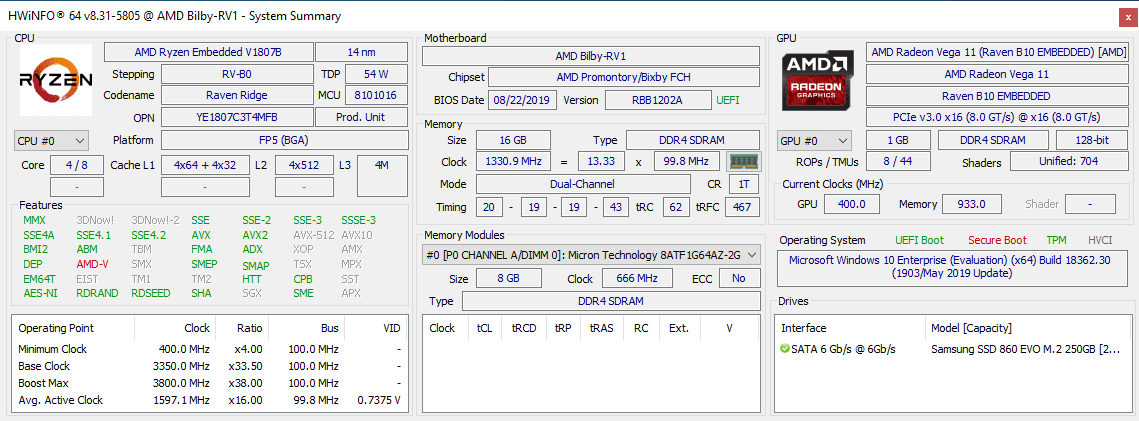The image size is (1139, 421).
Task: Click the Minimum Clock row
Action: point(209,349)
